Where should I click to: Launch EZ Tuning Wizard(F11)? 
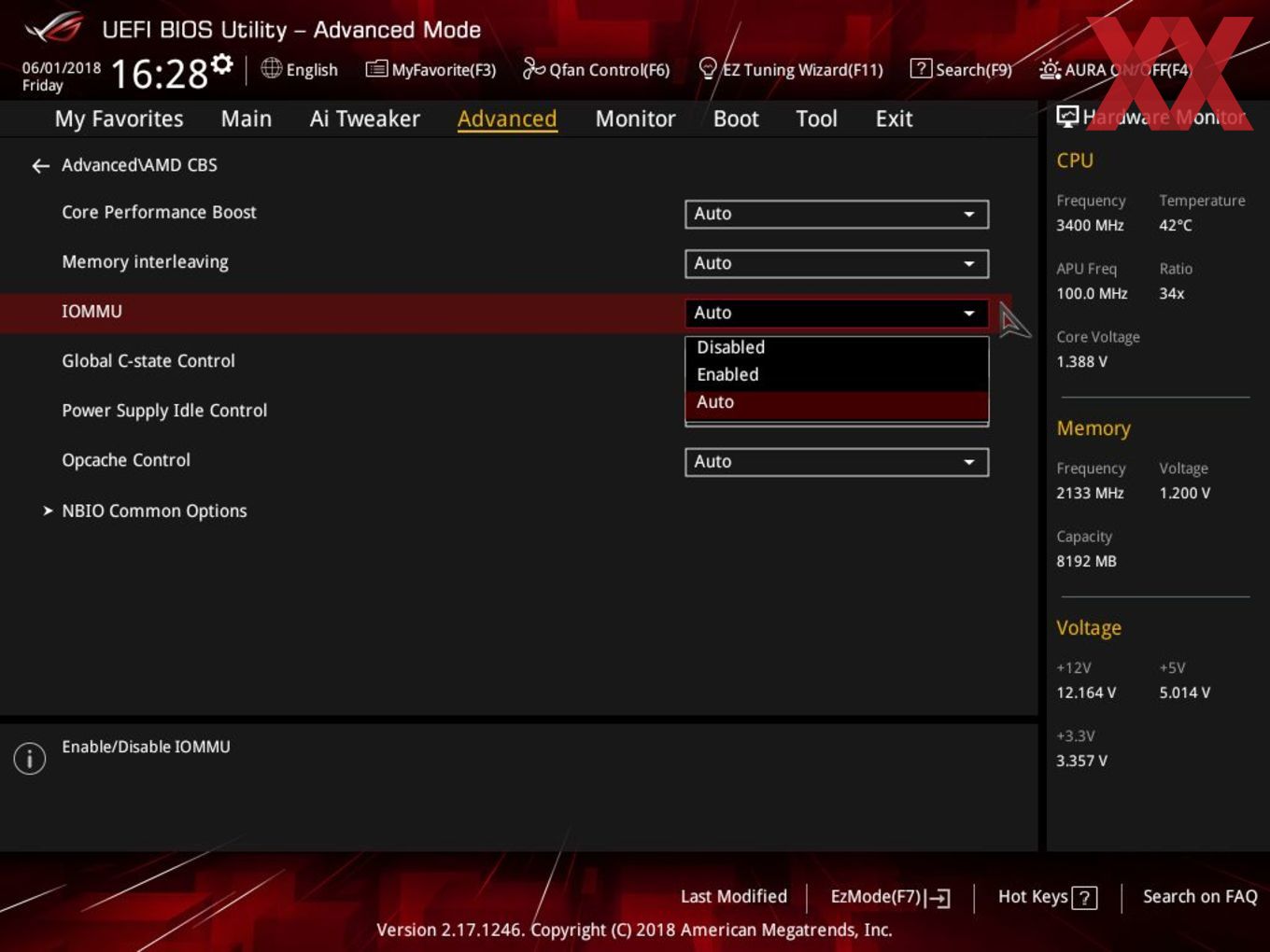(791, 69)
